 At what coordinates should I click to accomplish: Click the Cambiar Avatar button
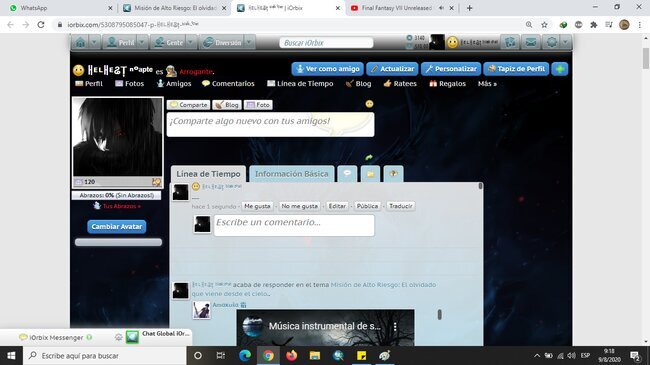(x=116, y=226)
